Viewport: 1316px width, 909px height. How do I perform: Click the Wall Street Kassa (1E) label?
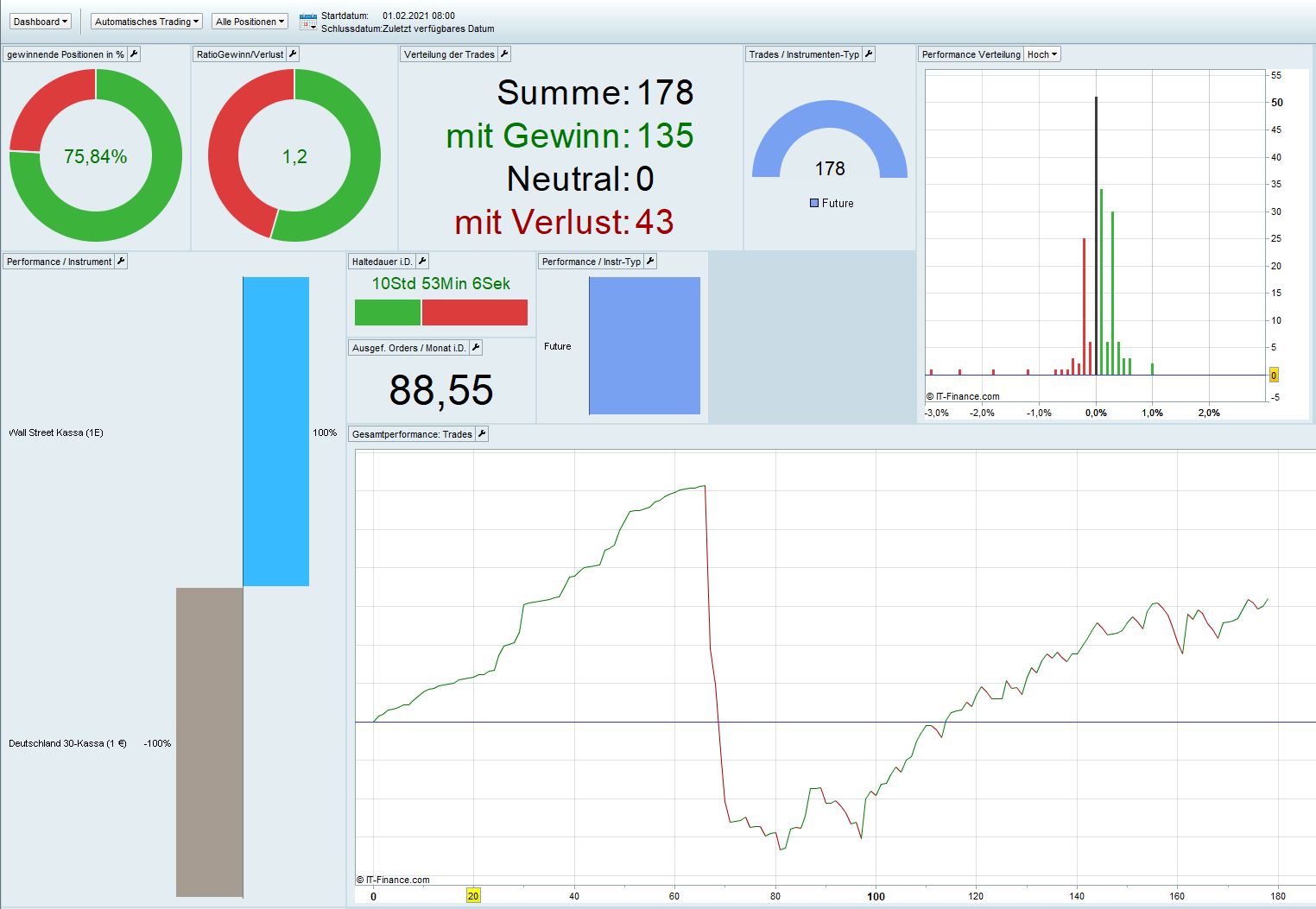[56, 432]
